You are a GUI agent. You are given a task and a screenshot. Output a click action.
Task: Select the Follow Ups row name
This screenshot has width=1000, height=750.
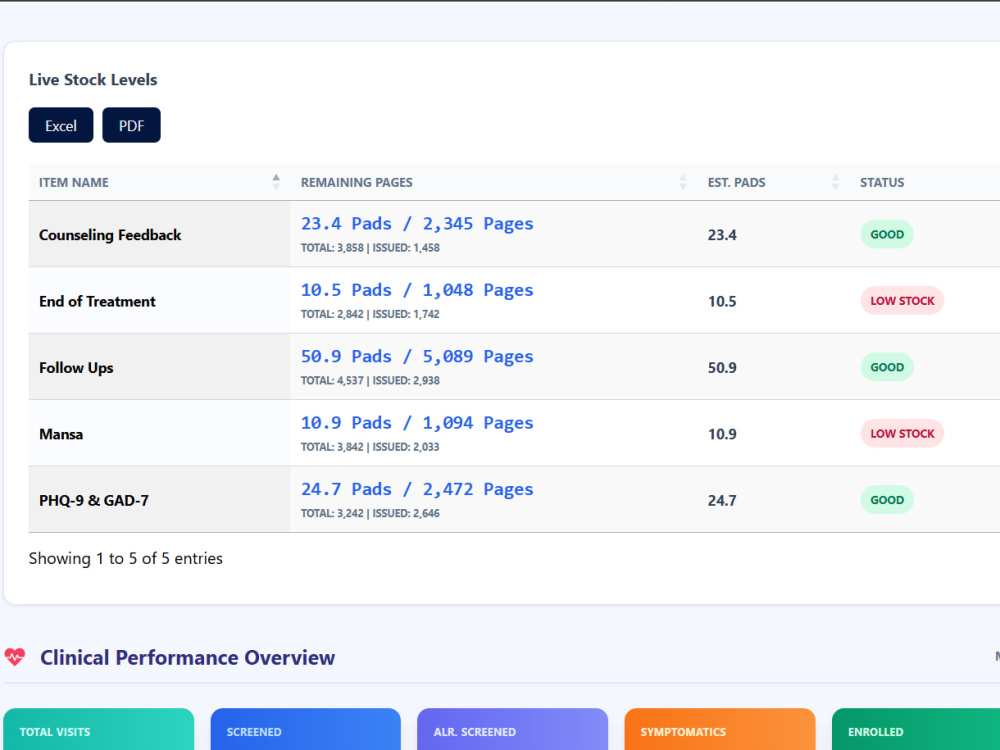[x=76, y=368]
